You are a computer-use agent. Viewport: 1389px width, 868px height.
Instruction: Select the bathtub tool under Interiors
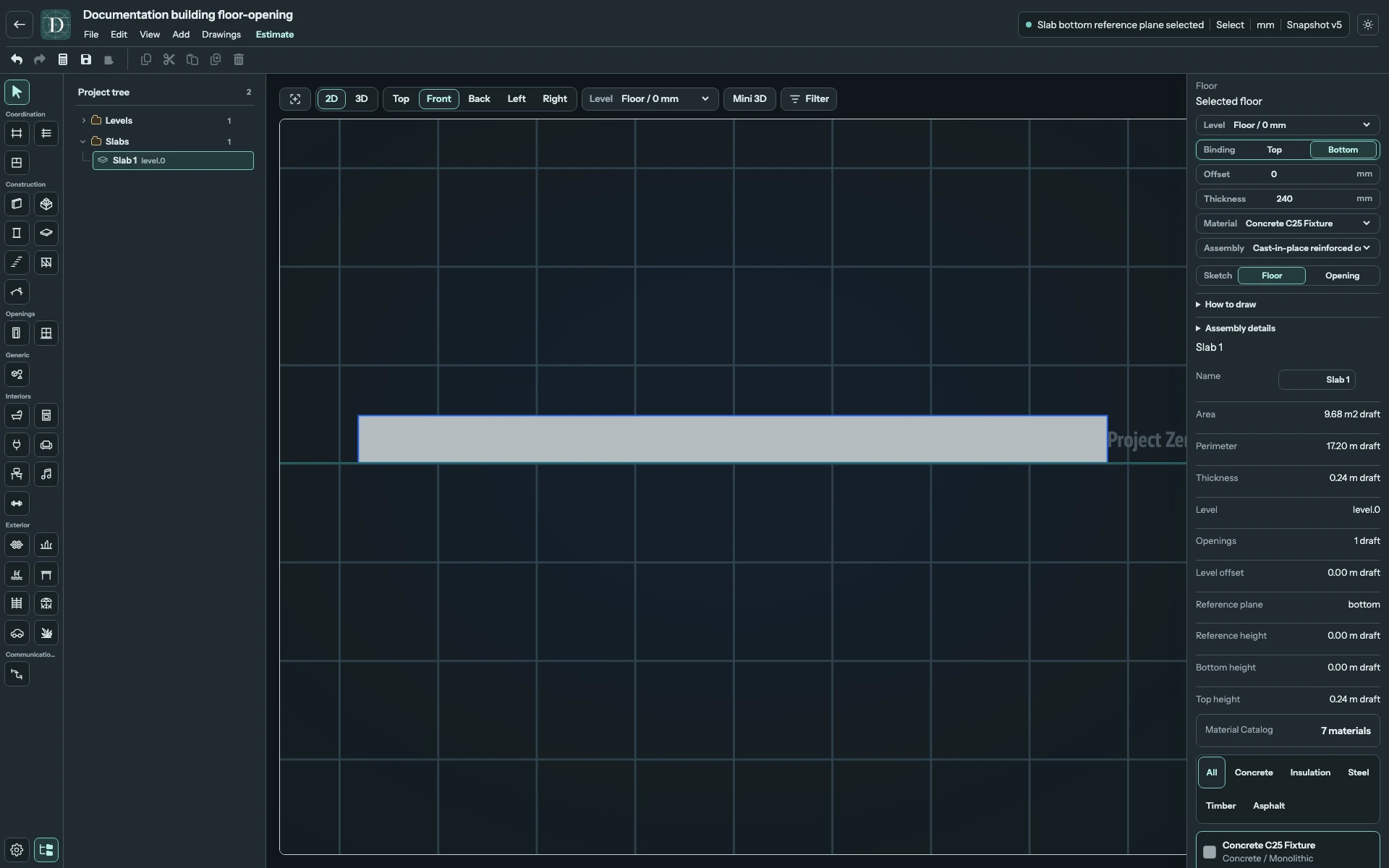pos(17,415)
